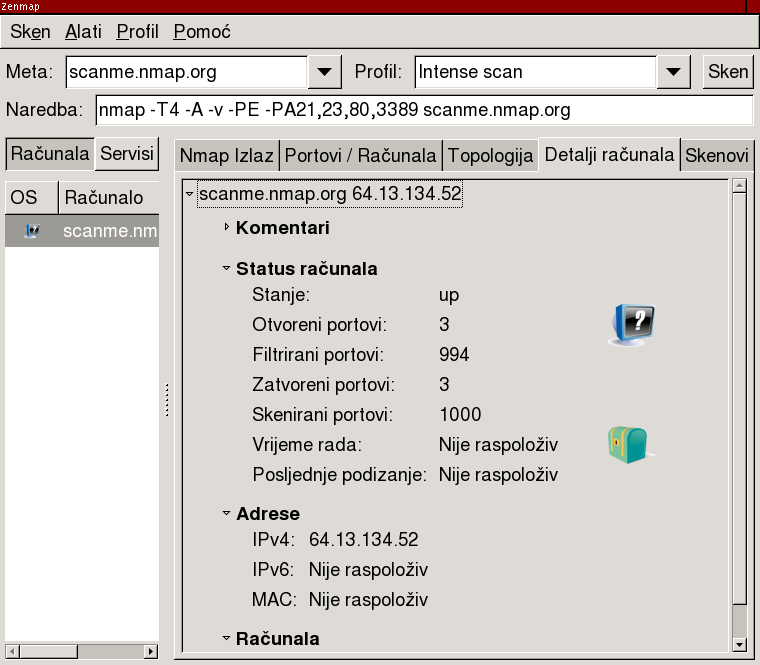Image resolution: width=760 pixels, height=665 pixels.
Task: Switch to the Topologija tab
Action: tap(490, 156)
